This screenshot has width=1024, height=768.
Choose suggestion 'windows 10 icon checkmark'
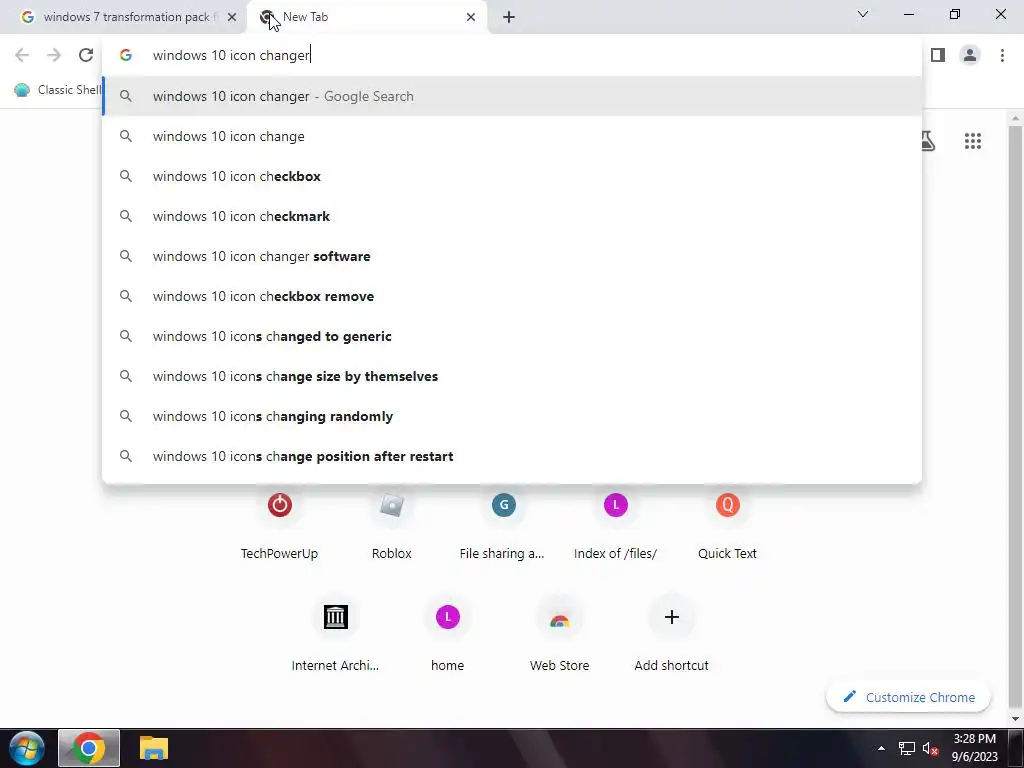[512, 216]
